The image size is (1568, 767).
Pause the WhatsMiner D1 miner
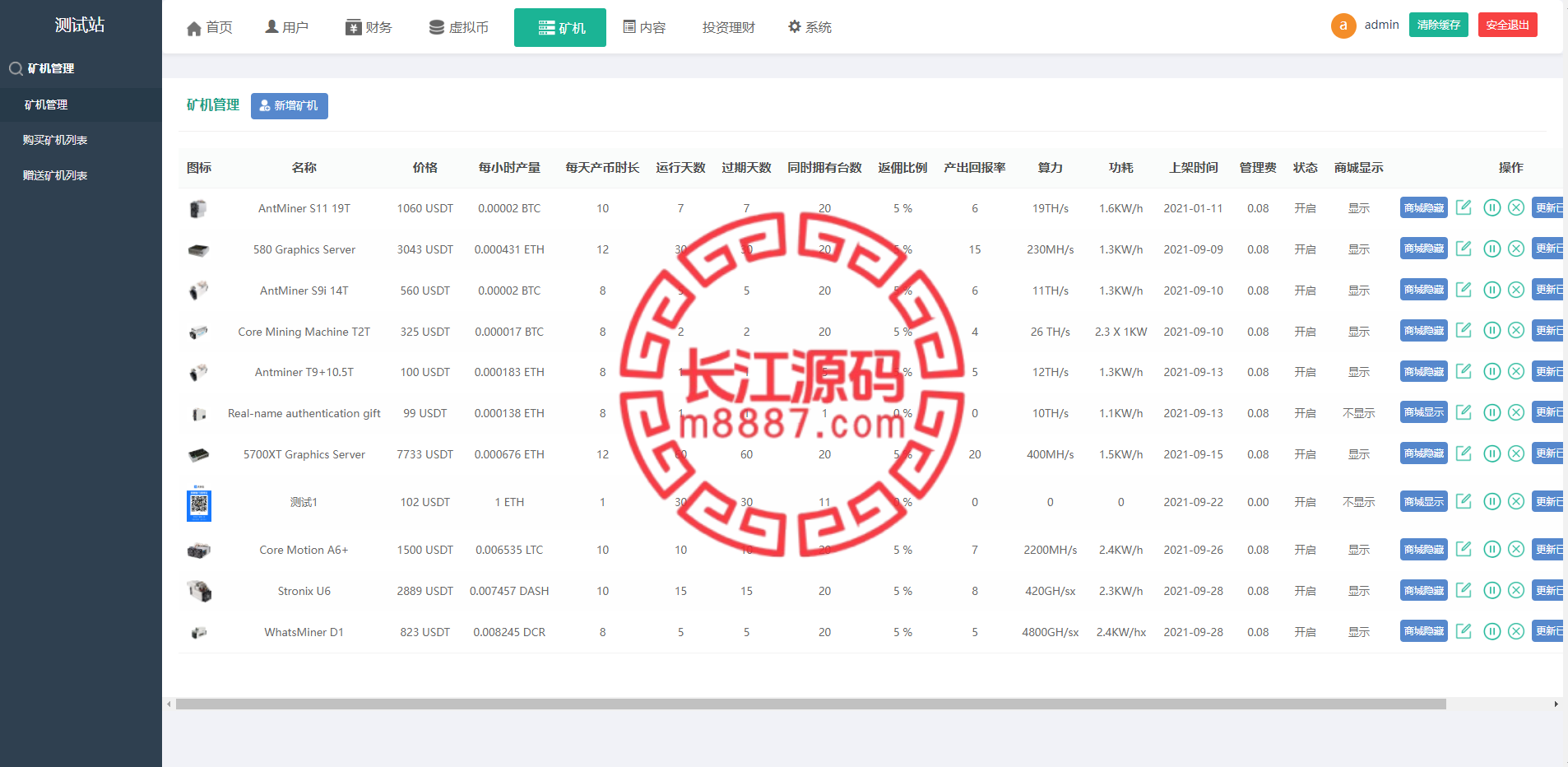click(1492, 631)
